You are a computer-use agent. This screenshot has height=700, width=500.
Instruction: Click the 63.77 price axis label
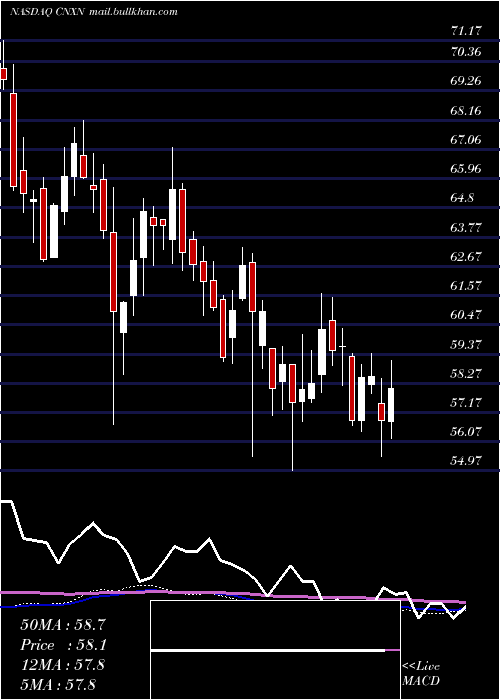coord(466,228)
